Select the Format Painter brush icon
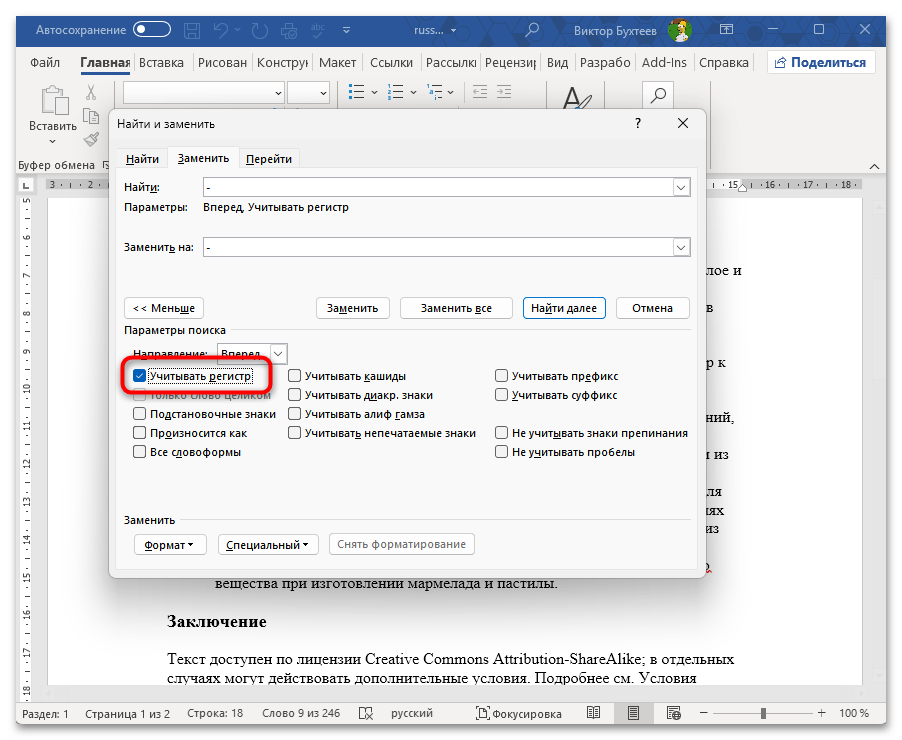Screen dimensions: 902x740 point(91,139)
